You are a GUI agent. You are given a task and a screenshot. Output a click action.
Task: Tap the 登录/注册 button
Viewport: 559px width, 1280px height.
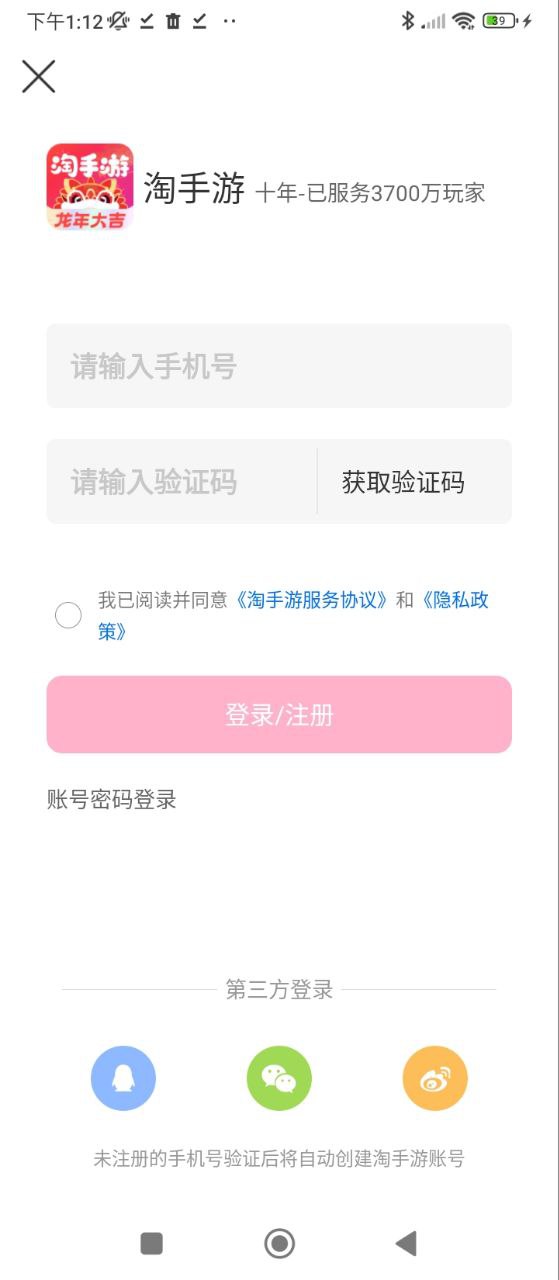click(x=279, y=714)
